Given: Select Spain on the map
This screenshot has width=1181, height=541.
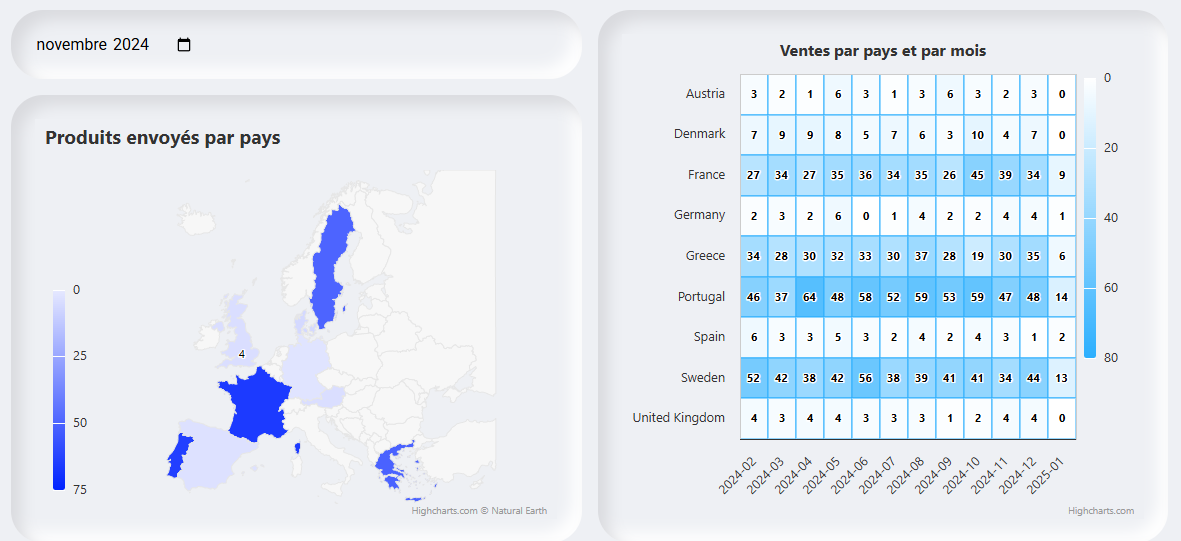Looking at the screenshot, I should click(215, 452).
